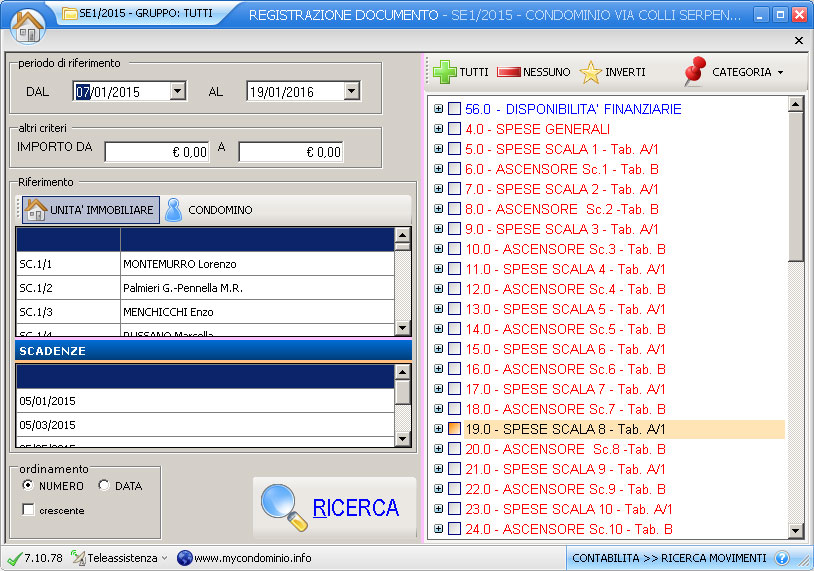
Task: Click the magnifying glass RICERCA icon
Action: point(283,507)
